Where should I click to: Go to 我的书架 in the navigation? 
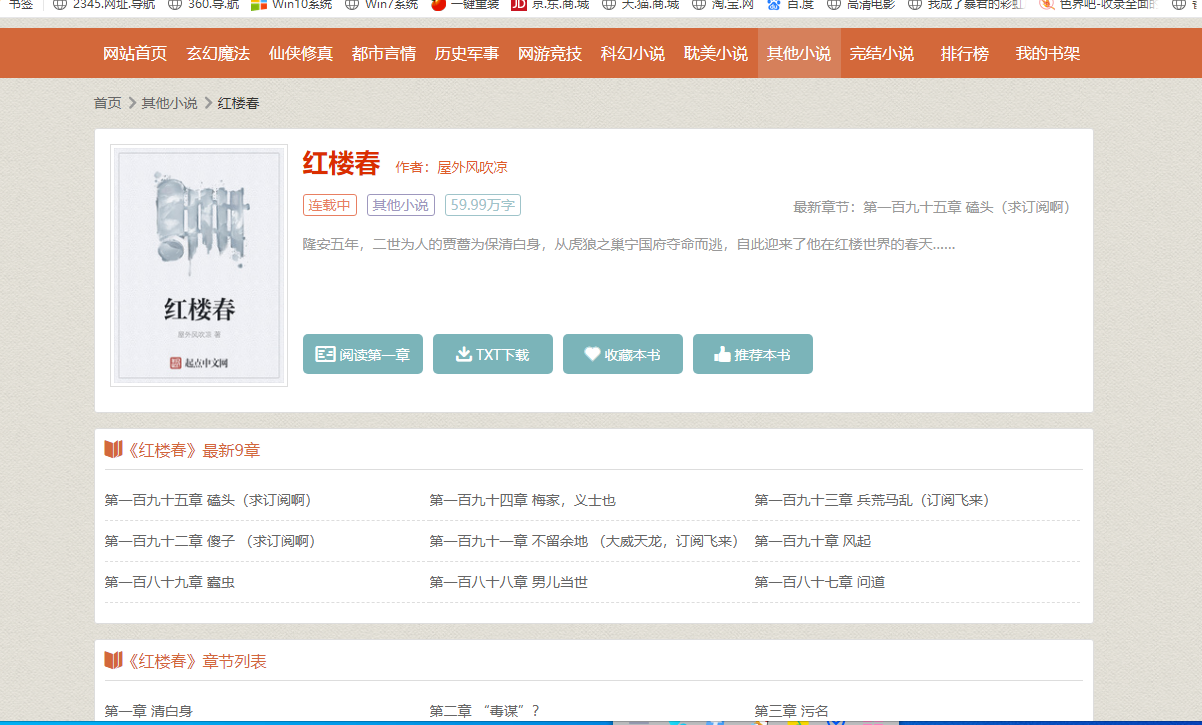pyautogui.click(x=1047, y=53)
